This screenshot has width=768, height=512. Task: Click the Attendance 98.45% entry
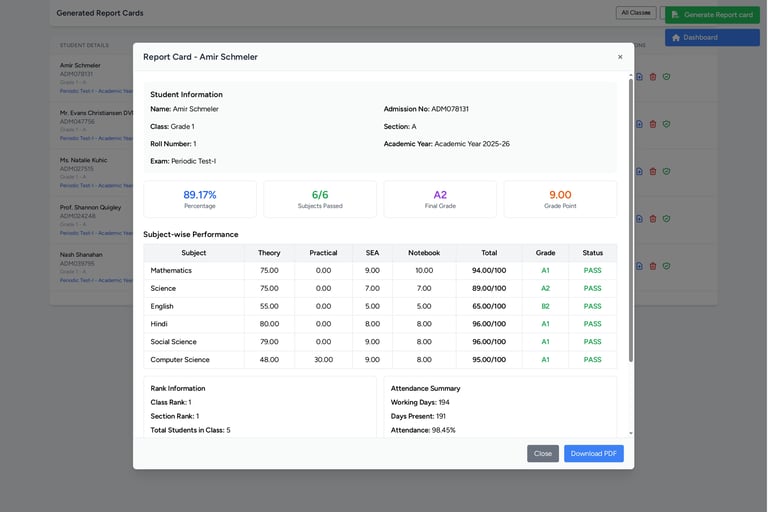(423, 430)
